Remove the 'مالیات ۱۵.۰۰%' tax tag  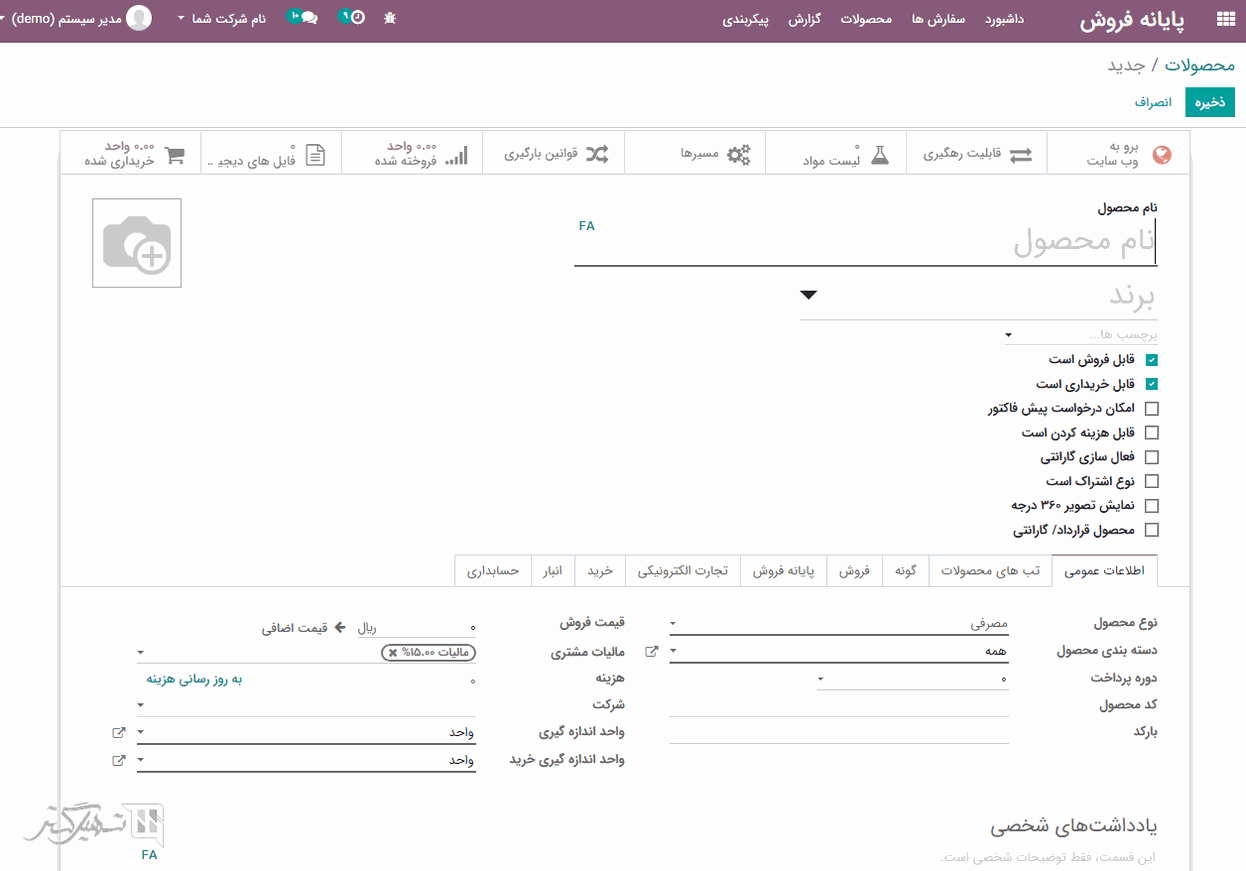[x=393, y=652]
